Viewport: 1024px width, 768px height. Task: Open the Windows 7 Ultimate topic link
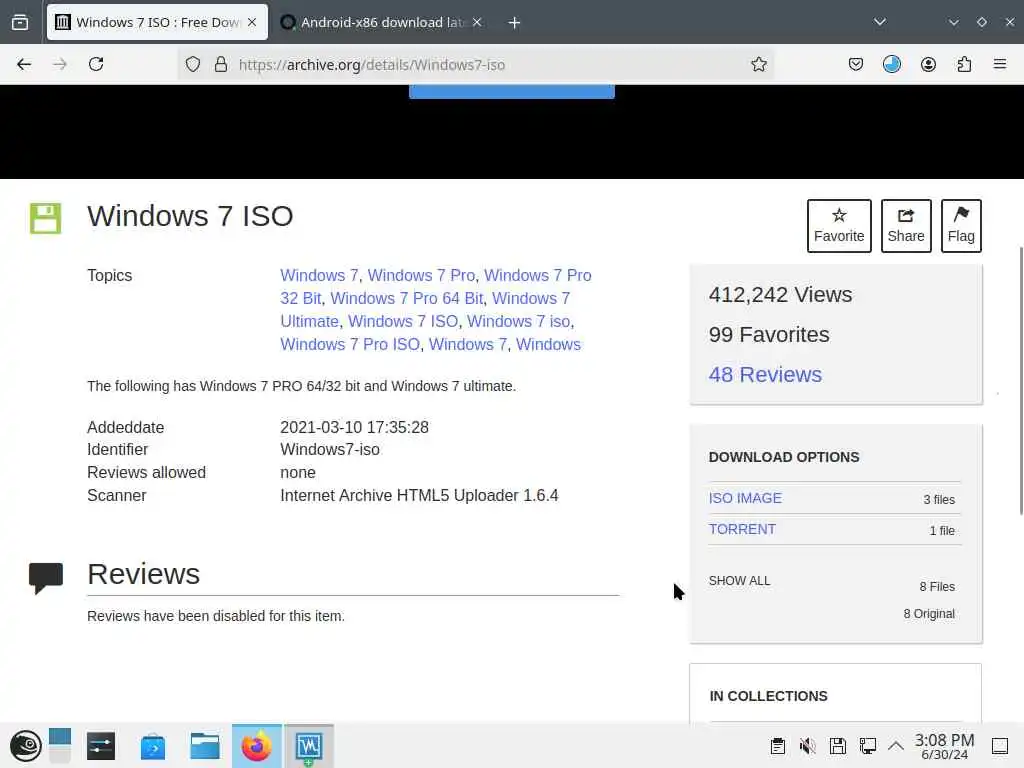coord(425,310)
